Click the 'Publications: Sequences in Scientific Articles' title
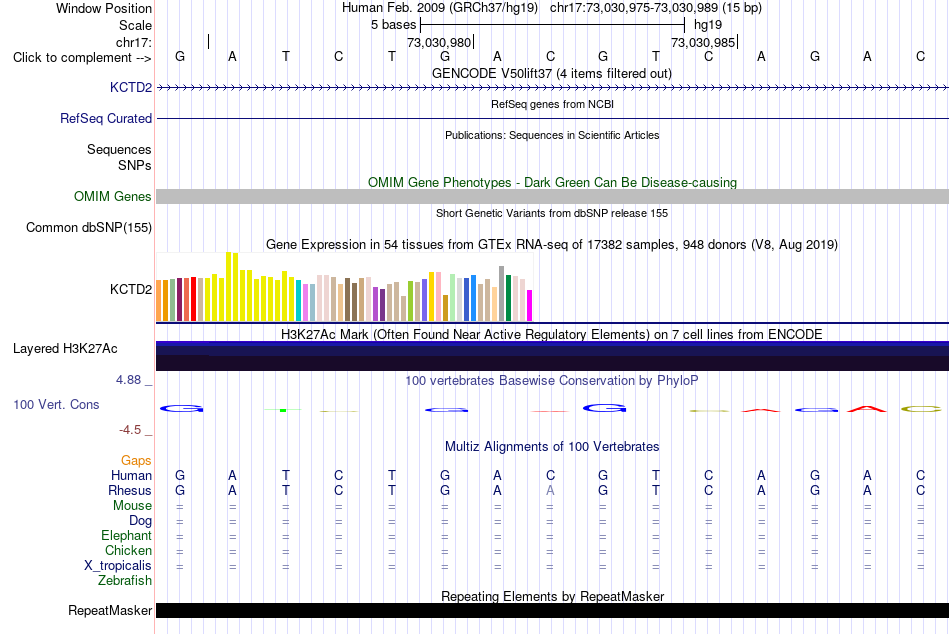The image size is (950, 634). 552,135
